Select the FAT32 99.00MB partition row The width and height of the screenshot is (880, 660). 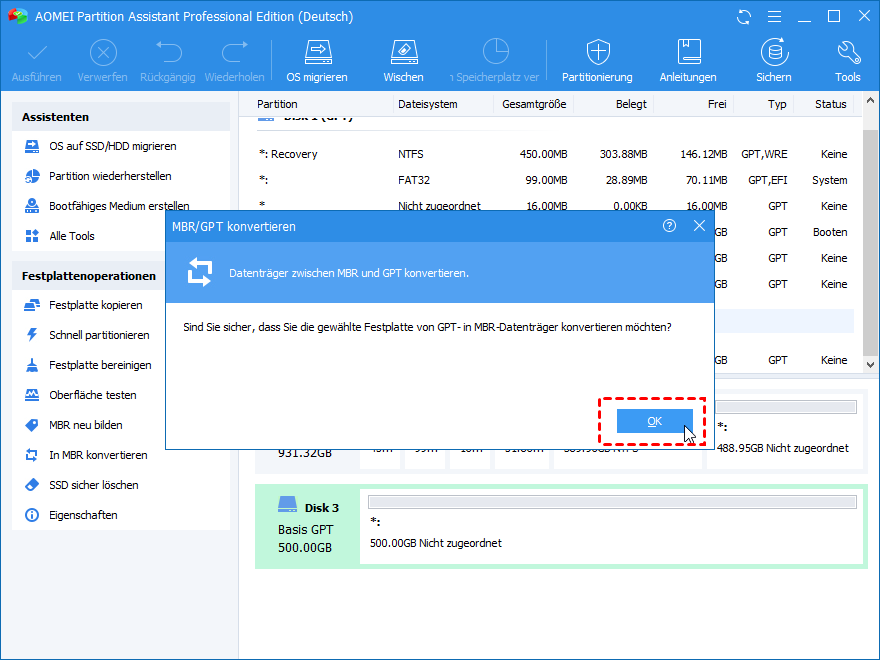(554, 180)
